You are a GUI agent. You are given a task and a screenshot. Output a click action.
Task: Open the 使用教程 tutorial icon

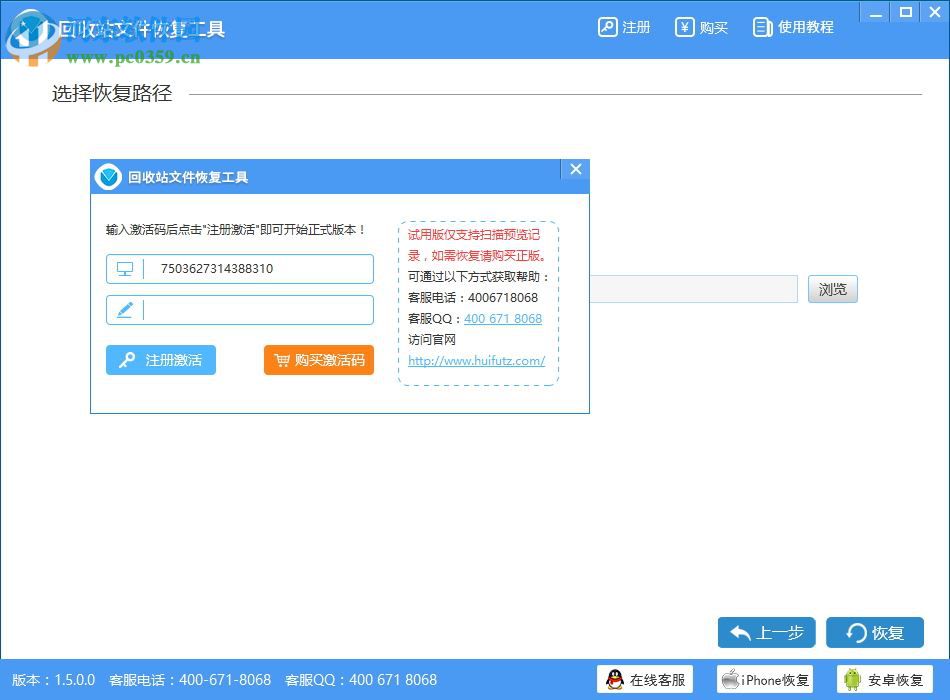tap(762, 27)
